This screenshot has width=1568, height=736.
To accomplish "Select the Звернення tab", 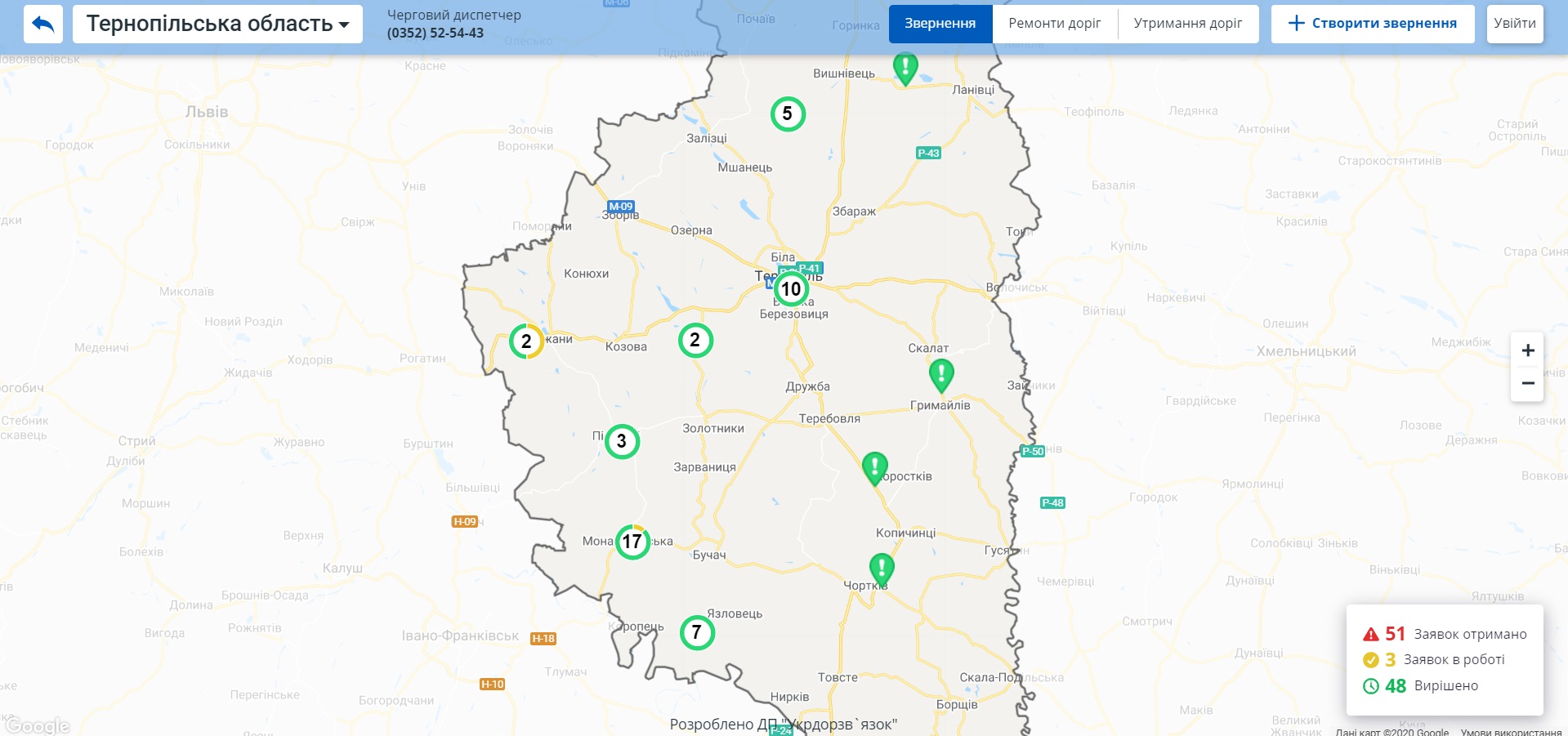I will coord(940,24).
